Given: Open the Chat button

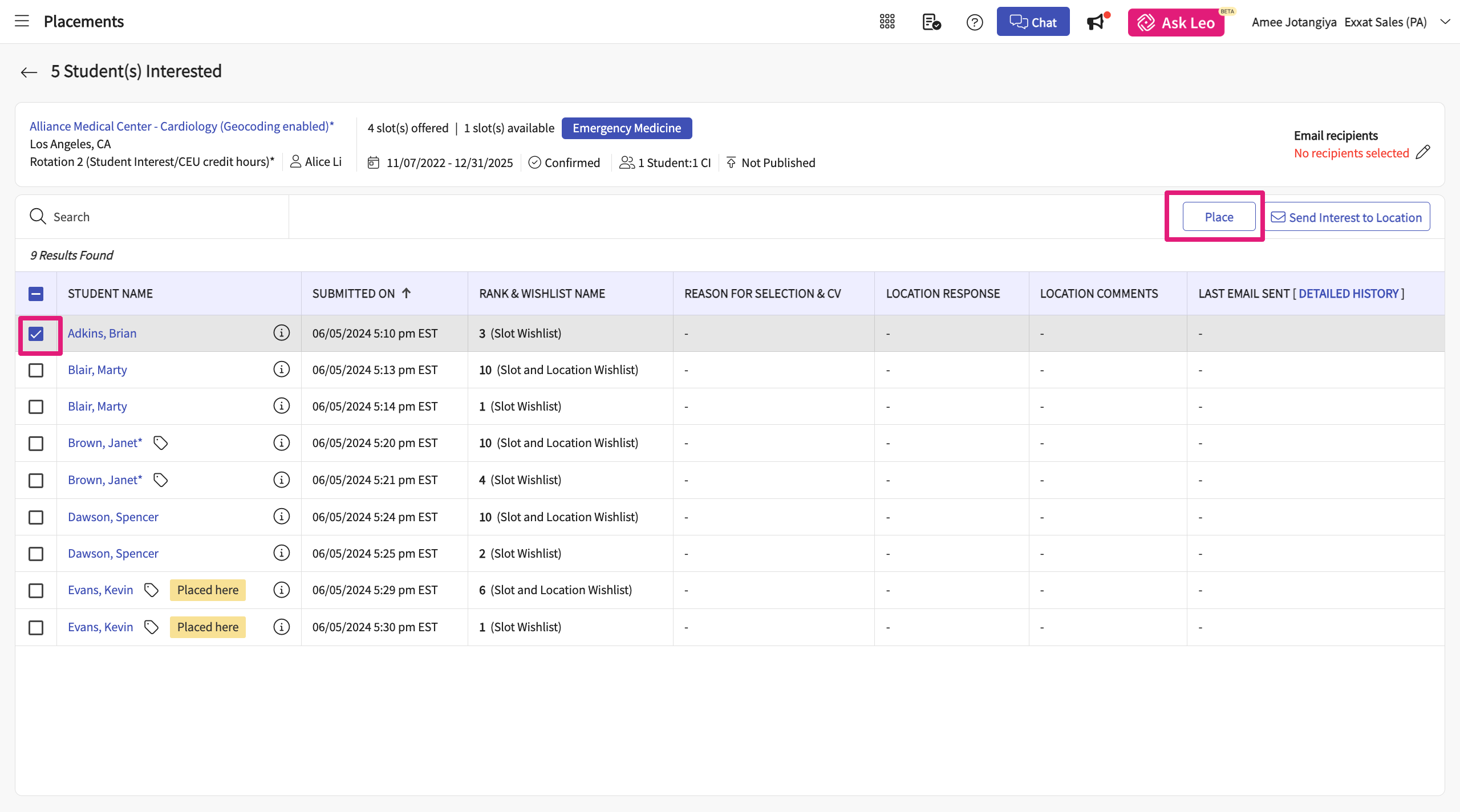Looking at the screenshot, I should coord(1033,22).
